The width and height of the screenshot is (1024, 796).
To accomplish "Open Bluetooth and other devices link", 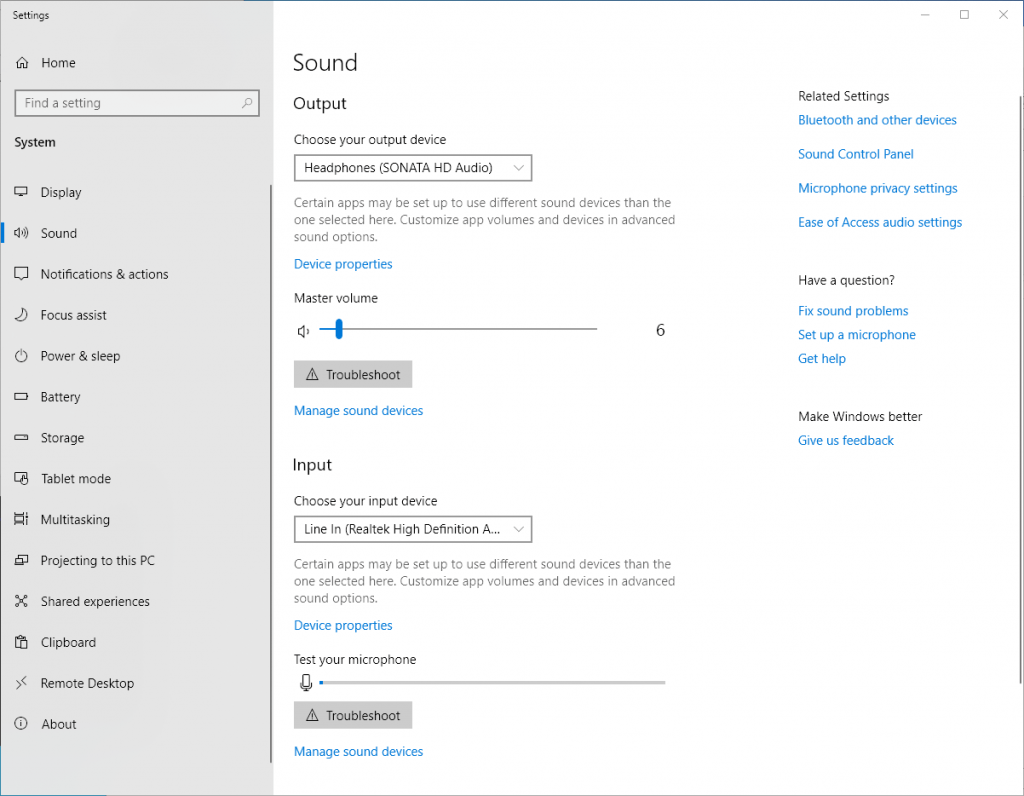I will pos(877,120).
